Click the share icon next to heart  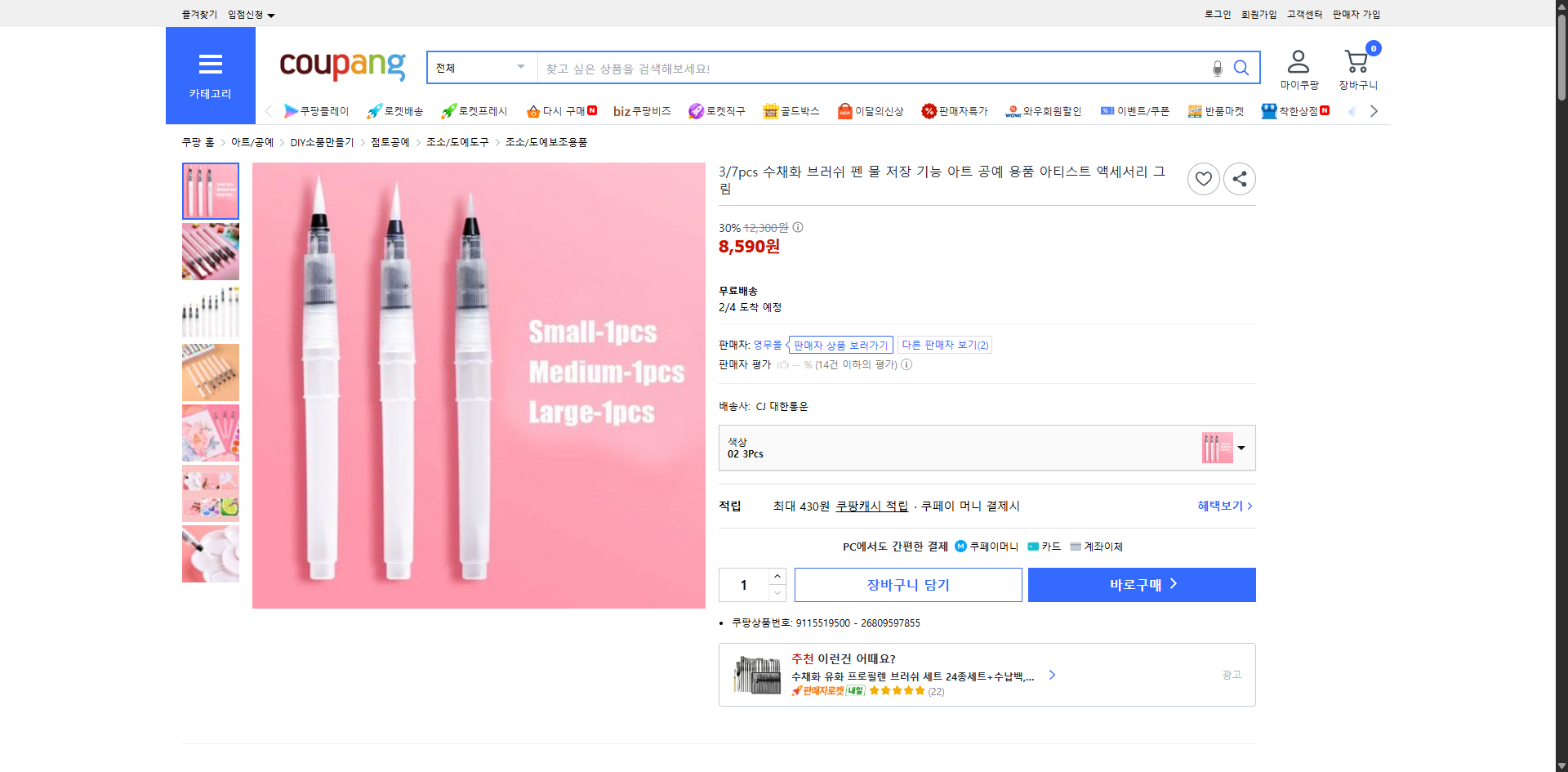point(1239,178)
